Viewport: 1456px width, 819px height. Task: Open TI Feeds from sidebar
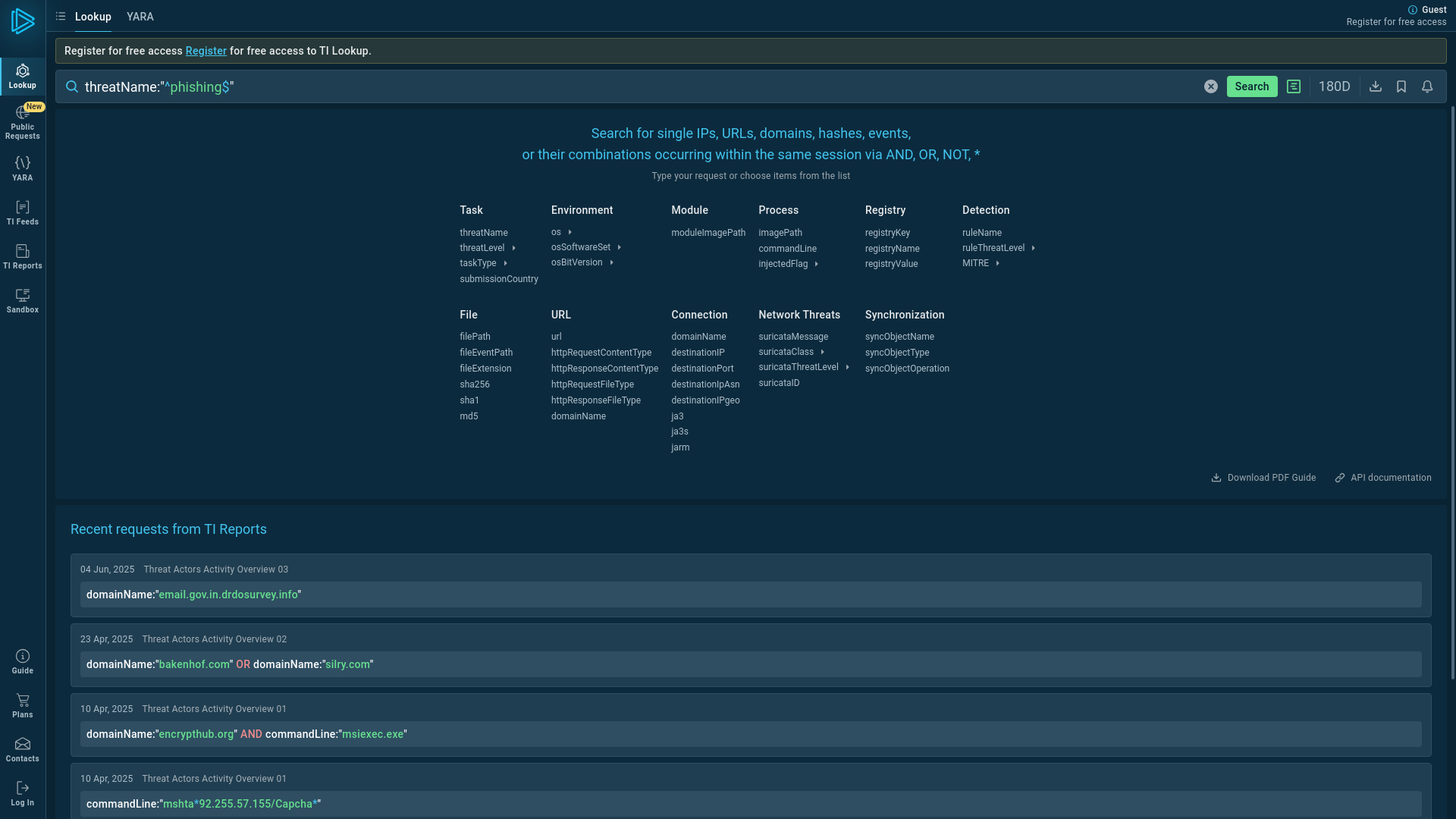[x=23, y=213]
